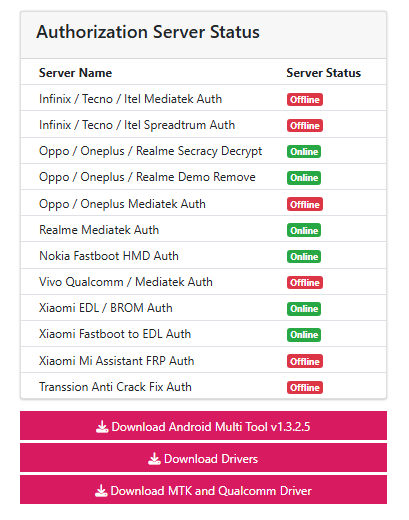Open the Download Drivers button

[203, 458]
